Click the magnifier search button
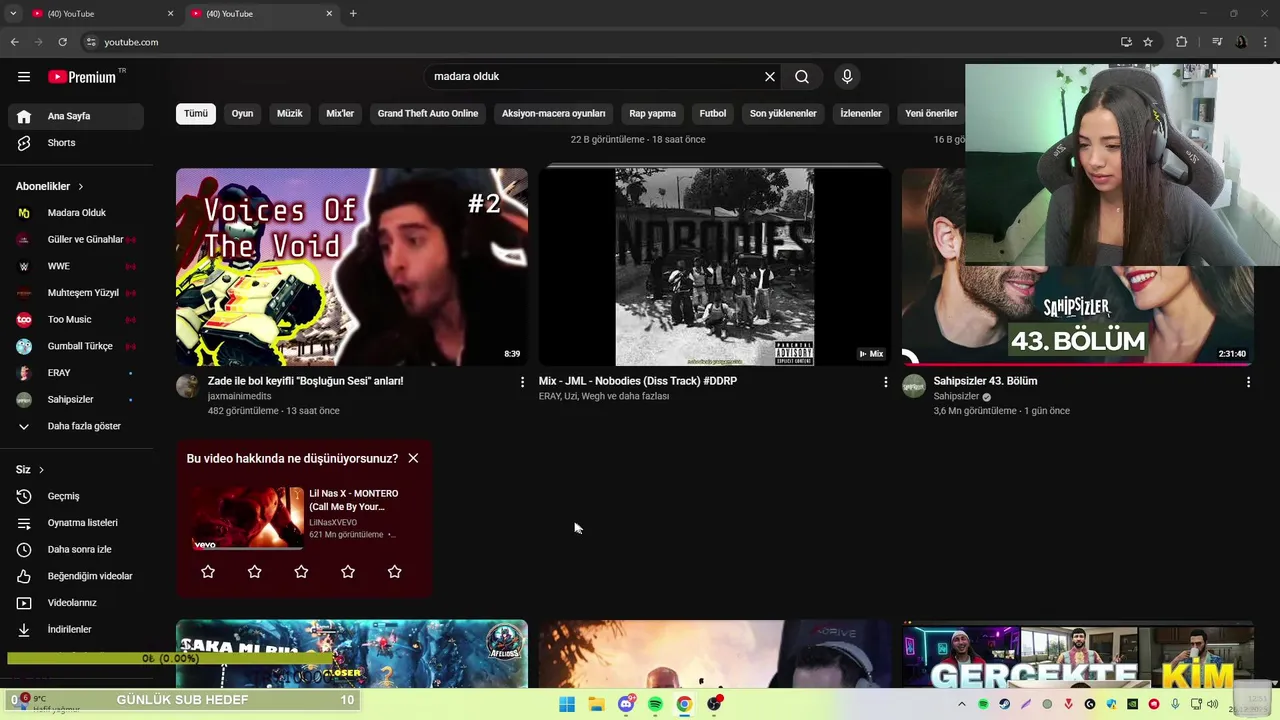Viewport: 1280px width, 720px height. pos(802,77)
